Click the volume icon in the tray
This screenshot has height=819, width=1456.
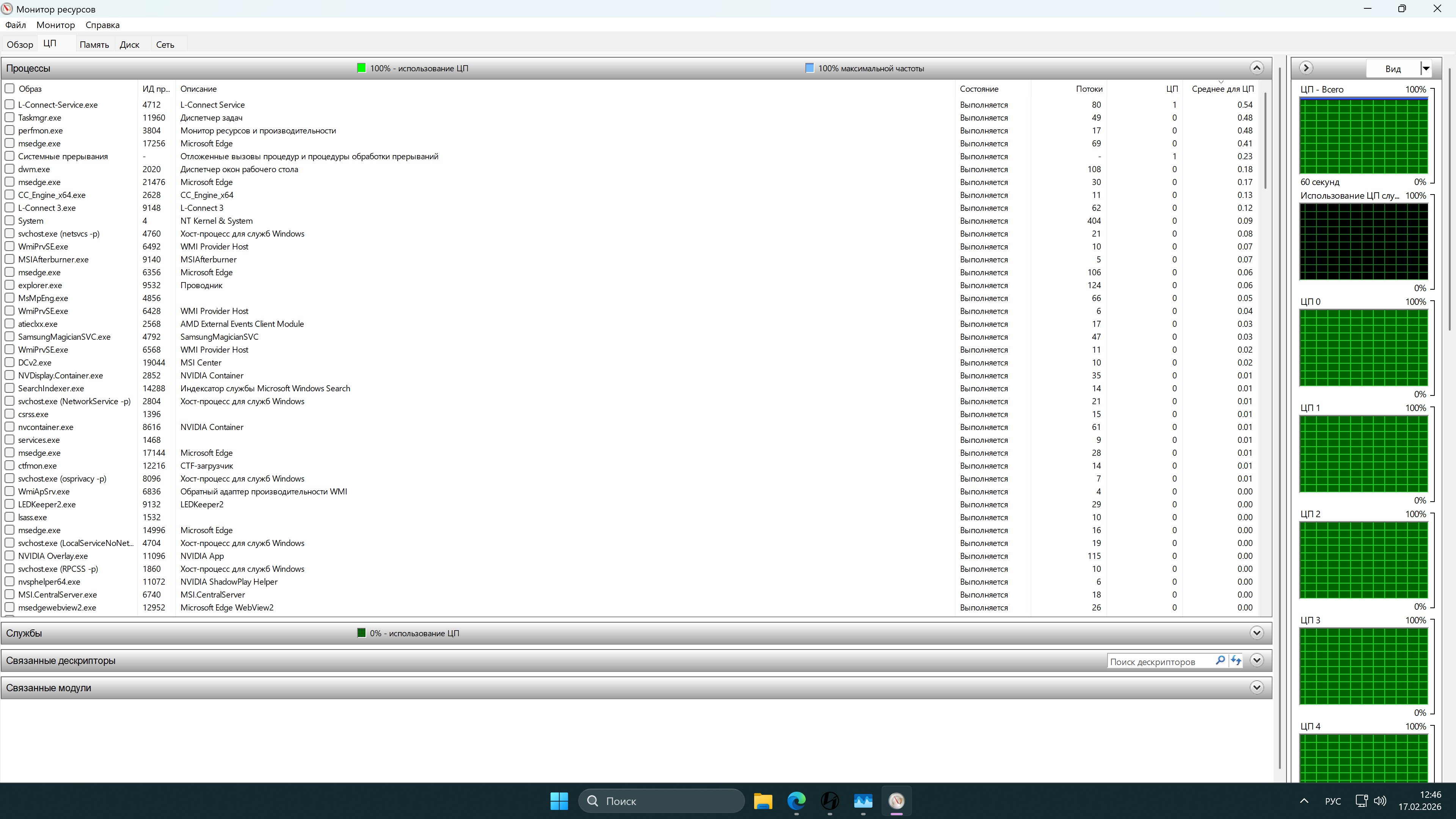tap(1380, 800)
